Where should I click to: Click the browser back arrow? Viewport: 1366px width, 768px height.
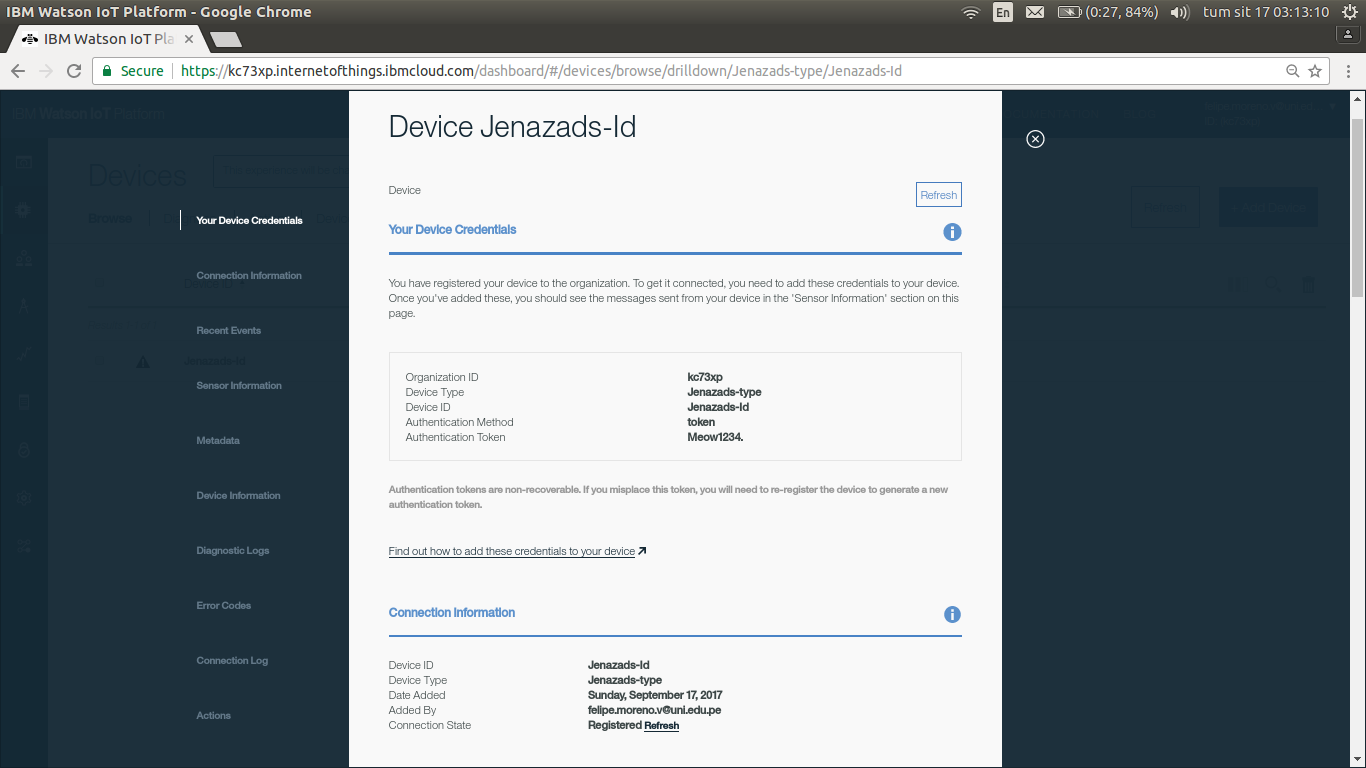pos(18,71)
